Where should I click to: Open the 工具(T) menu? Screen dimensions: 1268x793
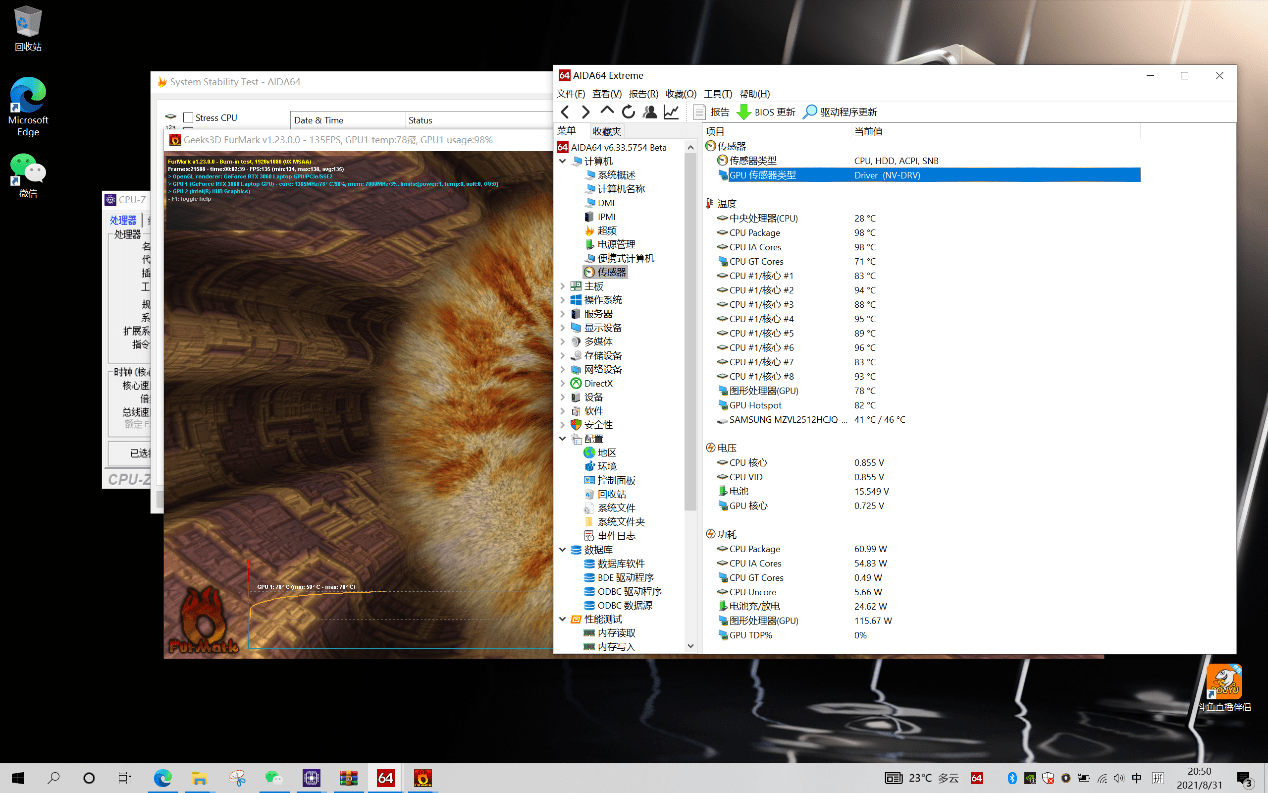coord(718,94)
